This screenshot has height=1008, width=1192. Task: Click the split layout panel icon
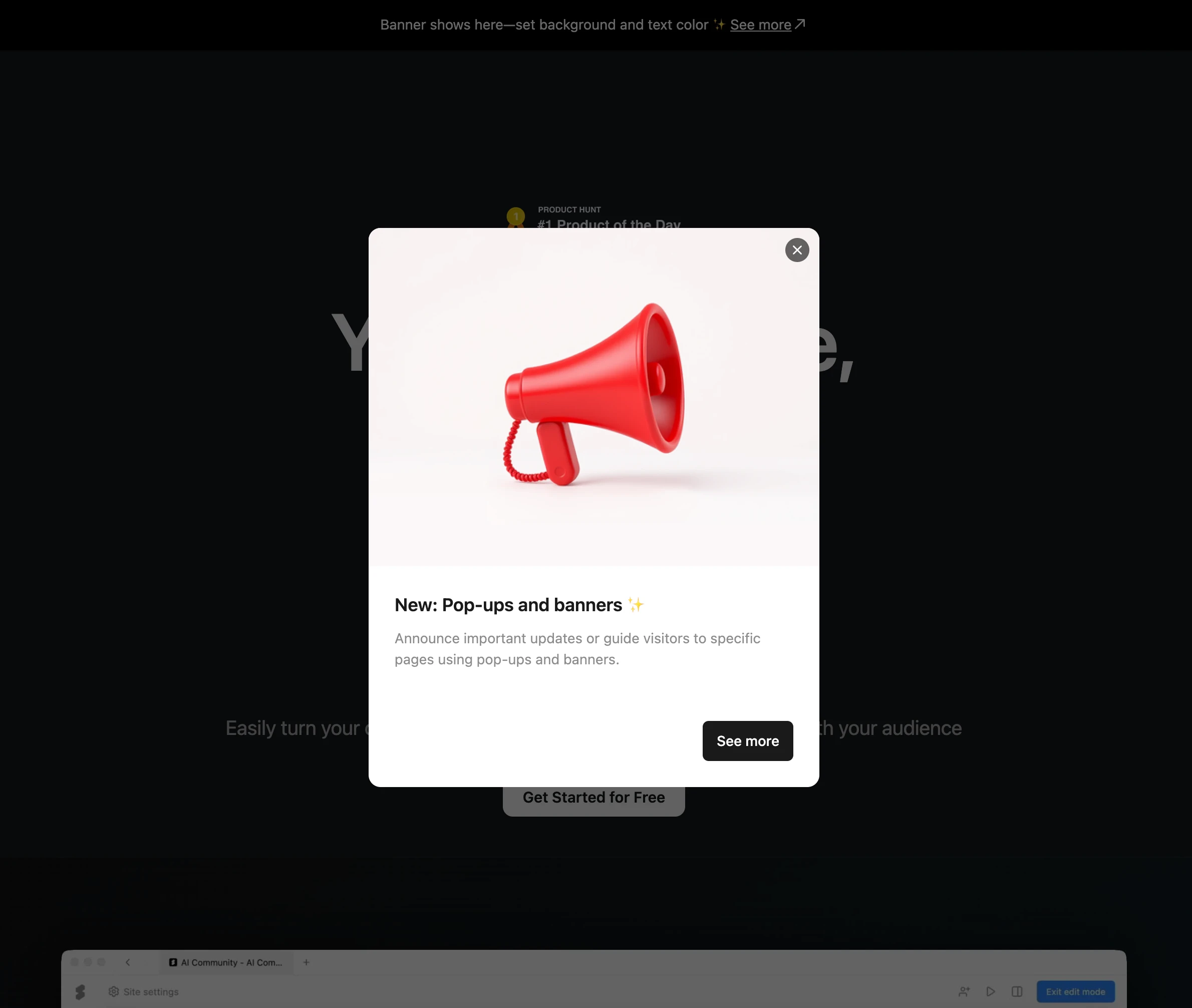[1017, 991]
